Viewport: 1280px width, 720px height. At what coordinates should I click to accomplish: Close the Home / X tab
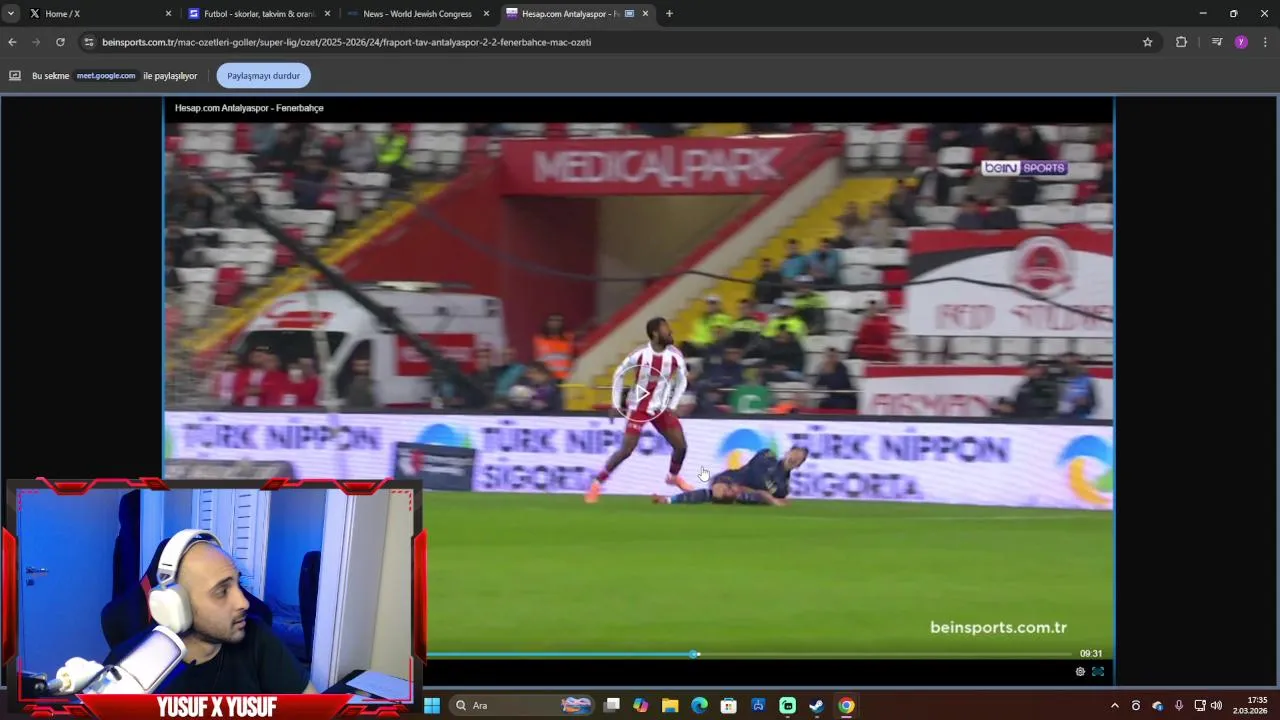pyautogui.click(x=168, y=14)
